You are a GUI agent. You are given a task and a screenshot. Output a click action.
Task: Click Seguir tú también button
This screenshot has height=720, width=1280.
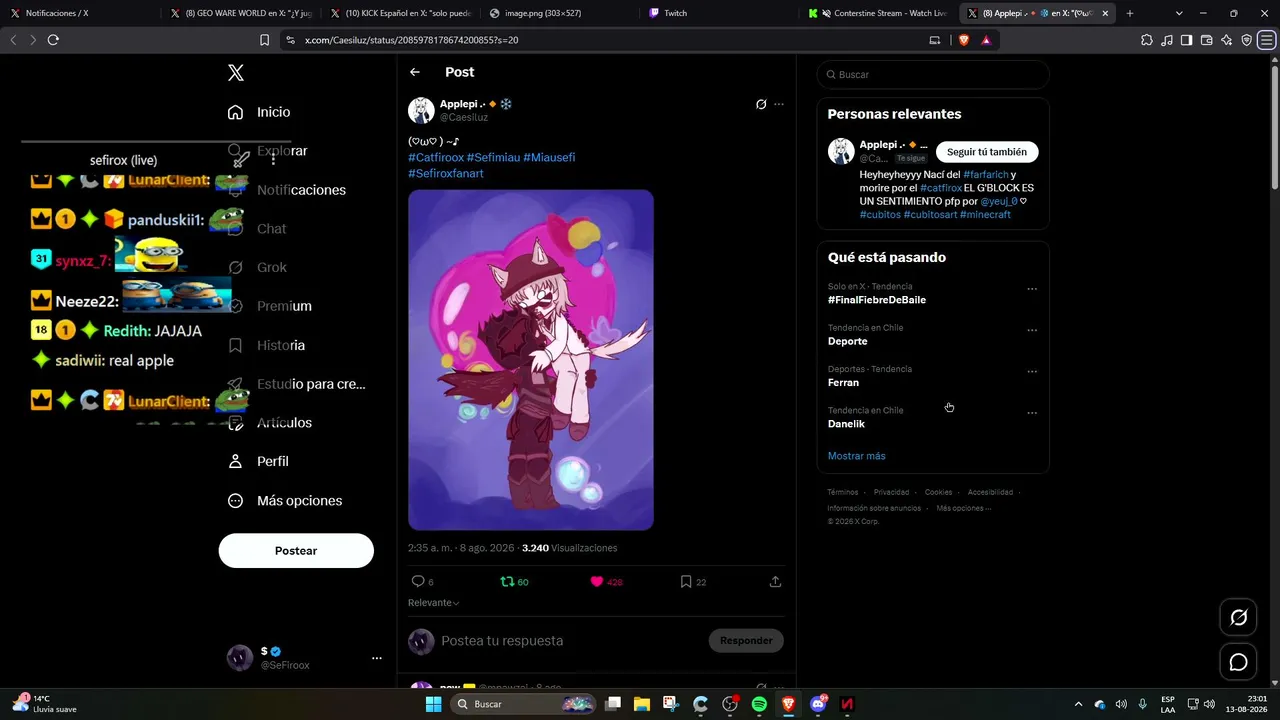coord(987,152)
